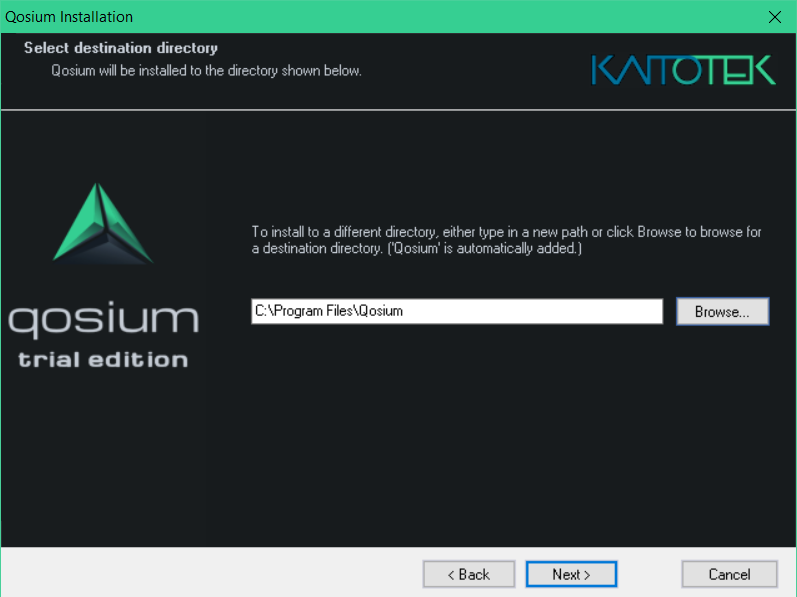
Task: Go back with the < Back button
Action: tap(469, 574)
